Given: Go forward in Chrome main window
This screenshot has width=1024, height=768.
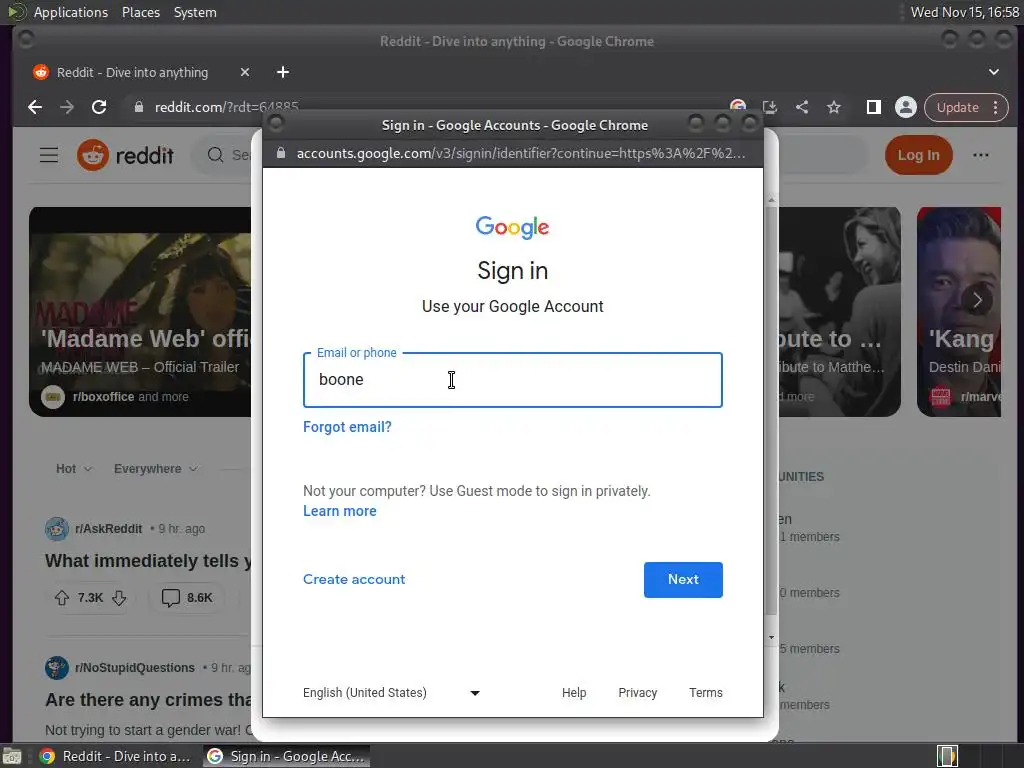Looking at the screenshot, I should click(x=67, y=107).
